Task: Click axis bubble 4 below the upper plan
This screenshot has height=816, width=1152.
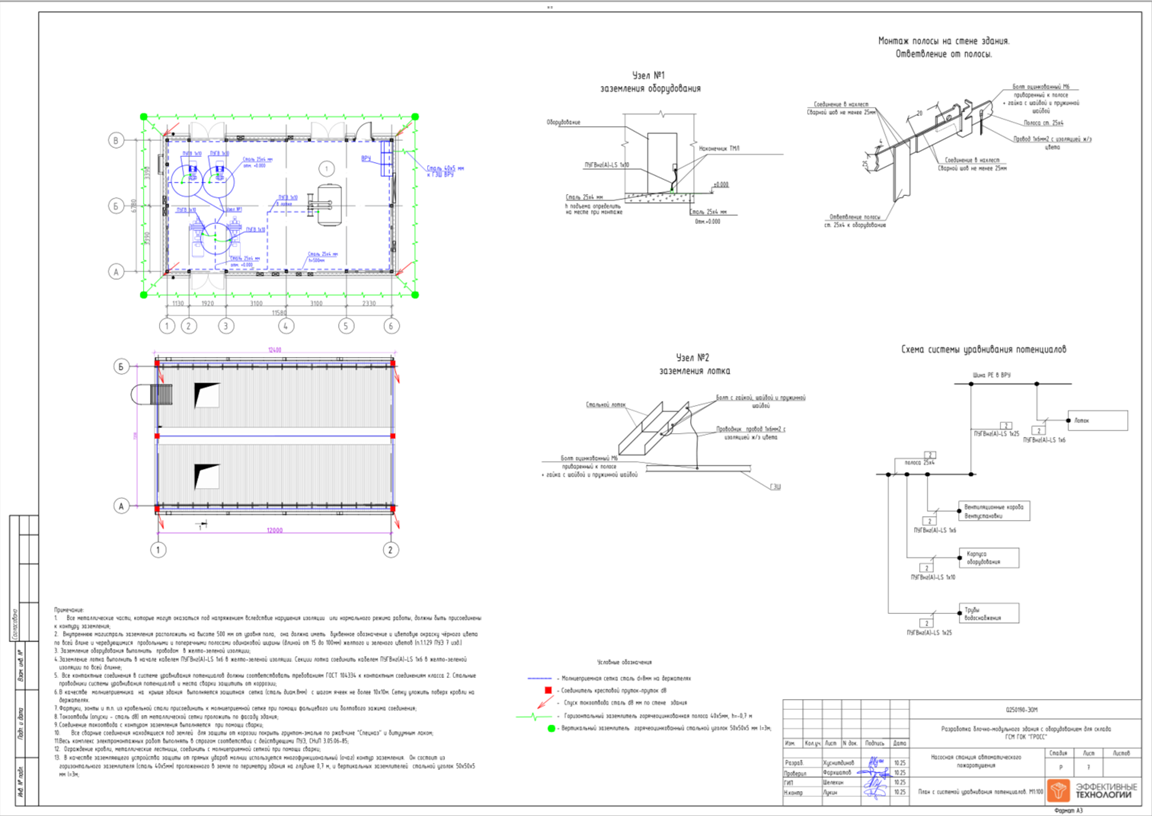Action: (x=286, y=325)
